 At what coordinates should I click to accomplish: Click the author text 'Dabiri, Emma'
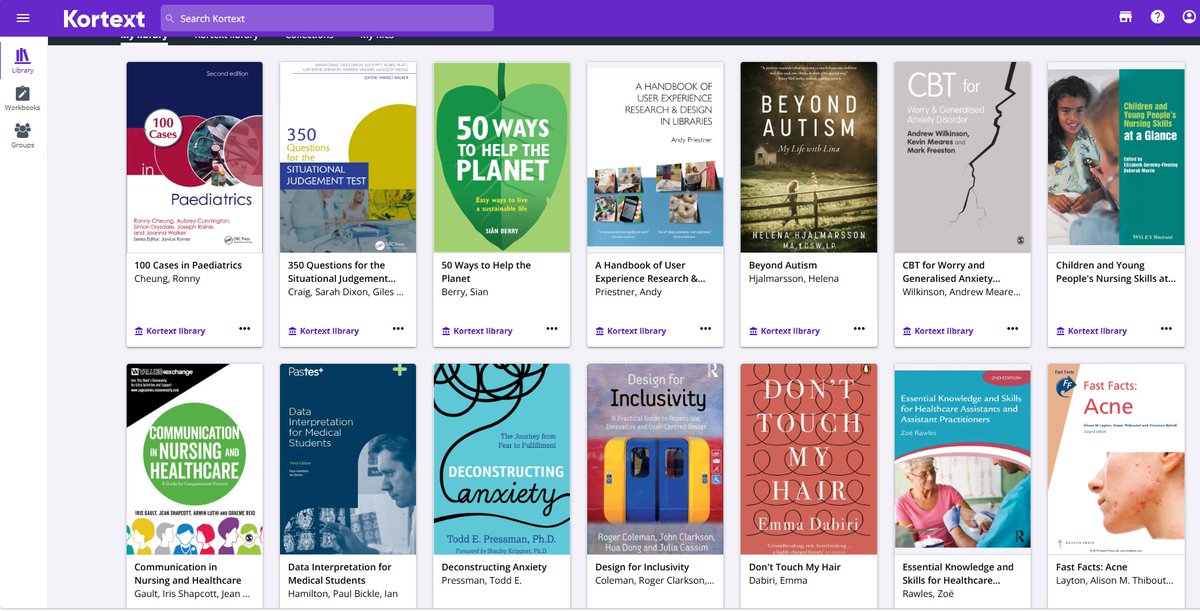(x=777, y=580)
